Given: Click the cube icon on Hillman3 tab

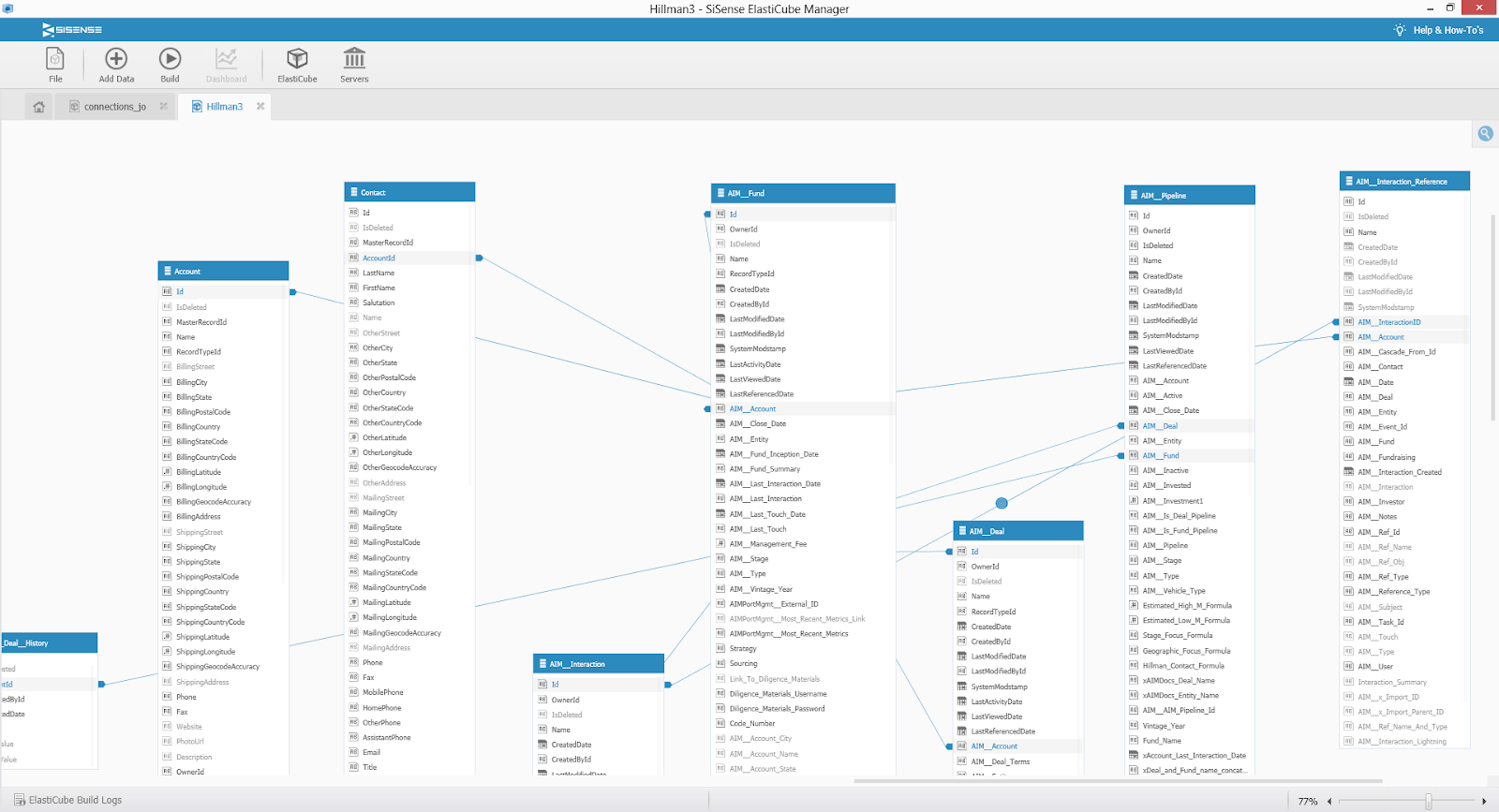Looking at the screenshot, I should coord(197,107).
